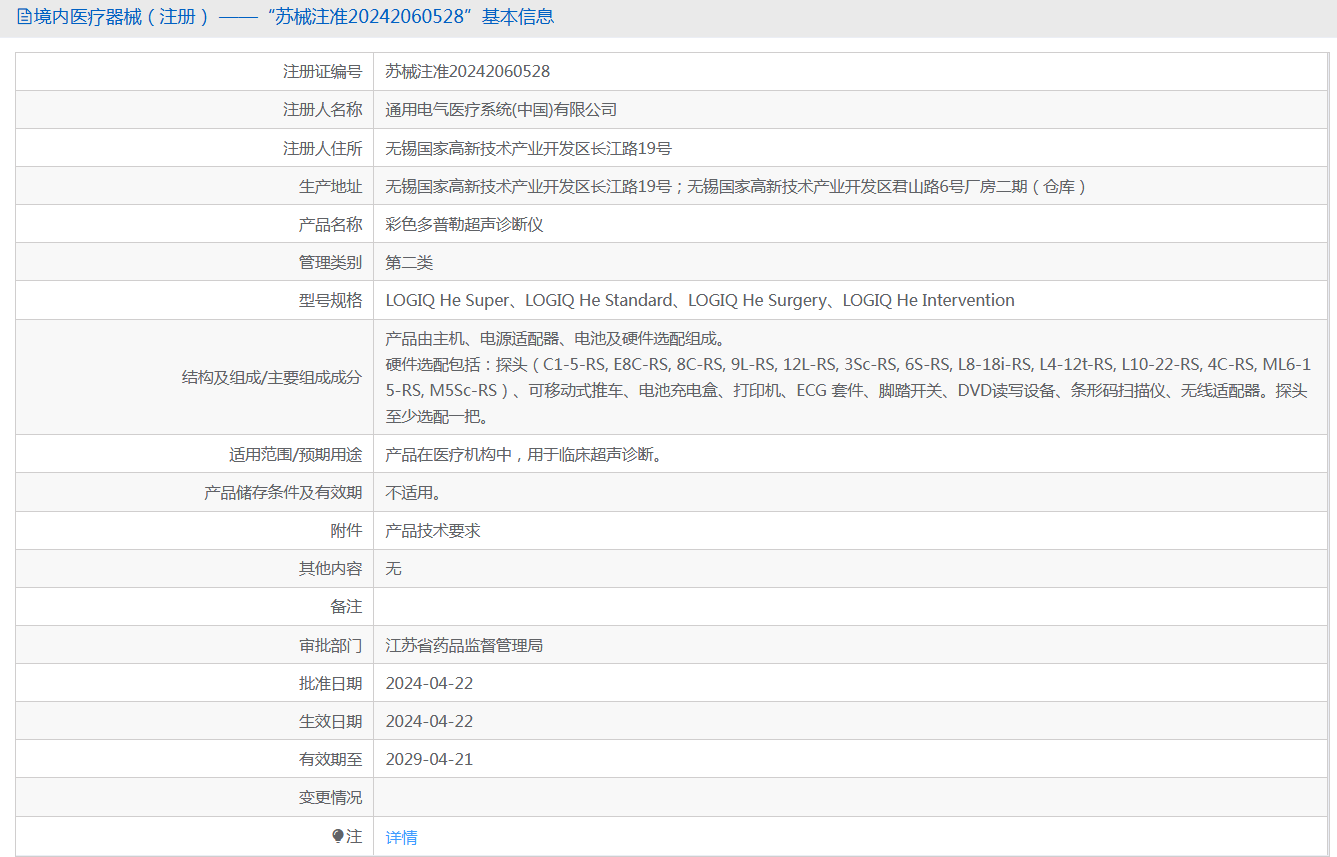This screenshot has width=1337, height=857.
Task: Select the 备注 row label
Action: coord(346,606)
